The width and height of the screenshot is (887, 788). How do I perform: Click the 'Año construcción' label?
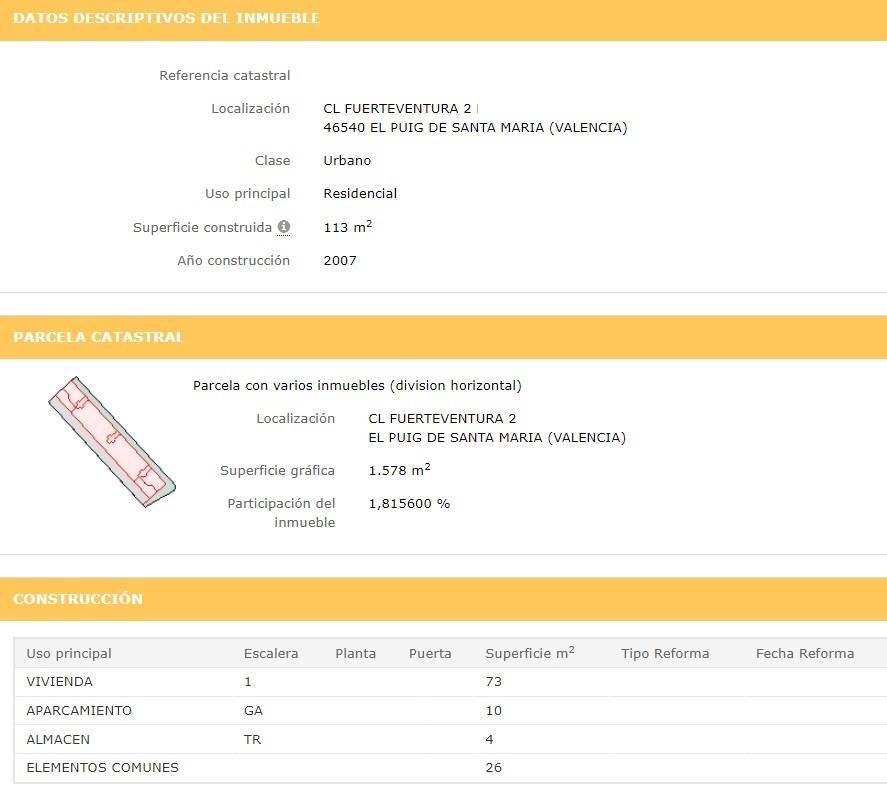(x=234, y=261)
